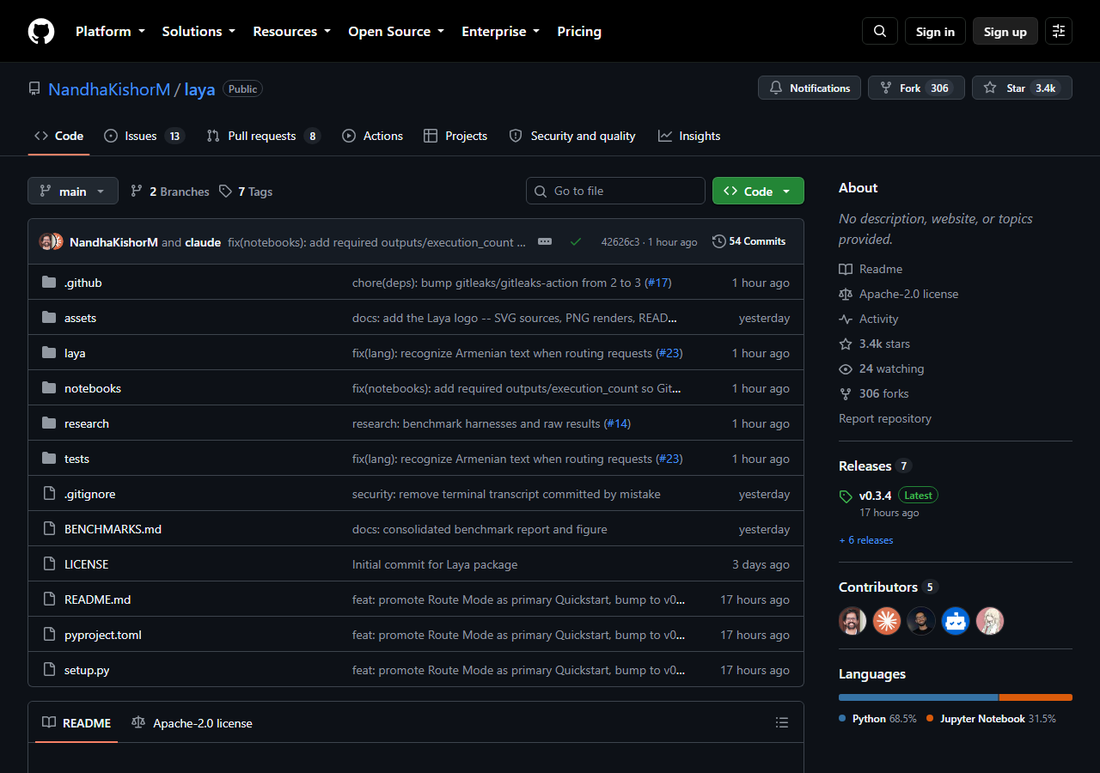The image size is (1100, 773).
Task: Open the Activity pulse icon link
Action: [845, 319]
